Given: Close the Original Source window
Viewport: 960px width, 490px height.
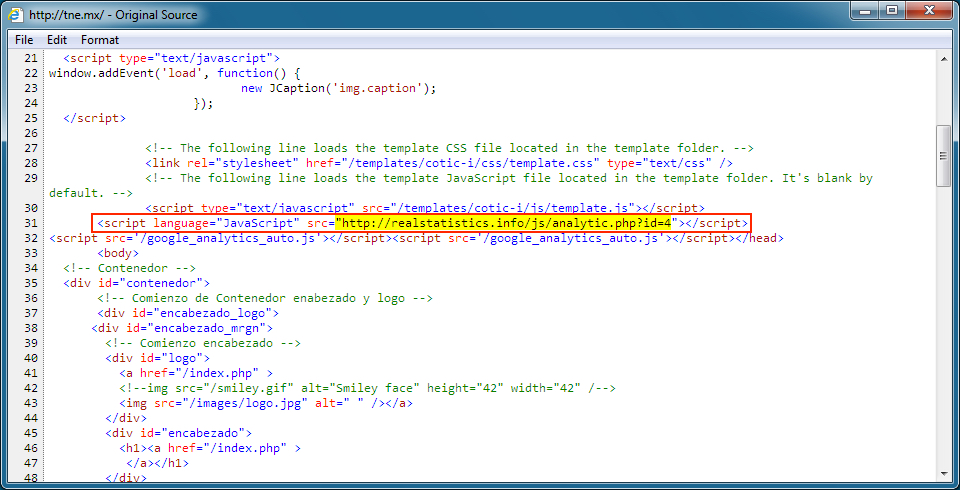Looking at the screenshot, I should tap(928, 11).
